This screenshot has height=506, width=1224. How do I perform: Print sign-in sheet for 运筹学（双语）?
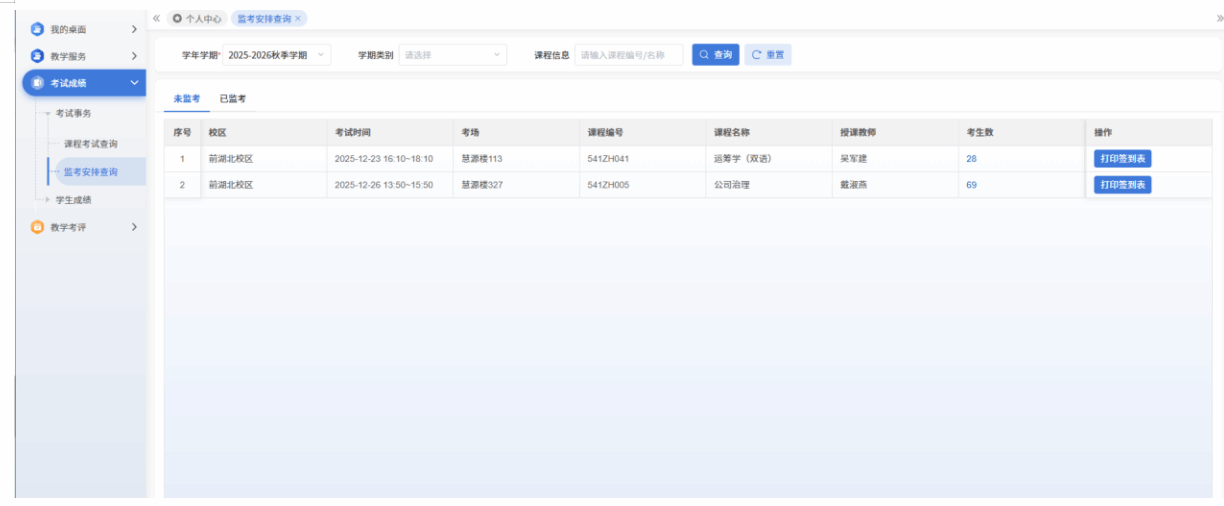coord(1122,159)
